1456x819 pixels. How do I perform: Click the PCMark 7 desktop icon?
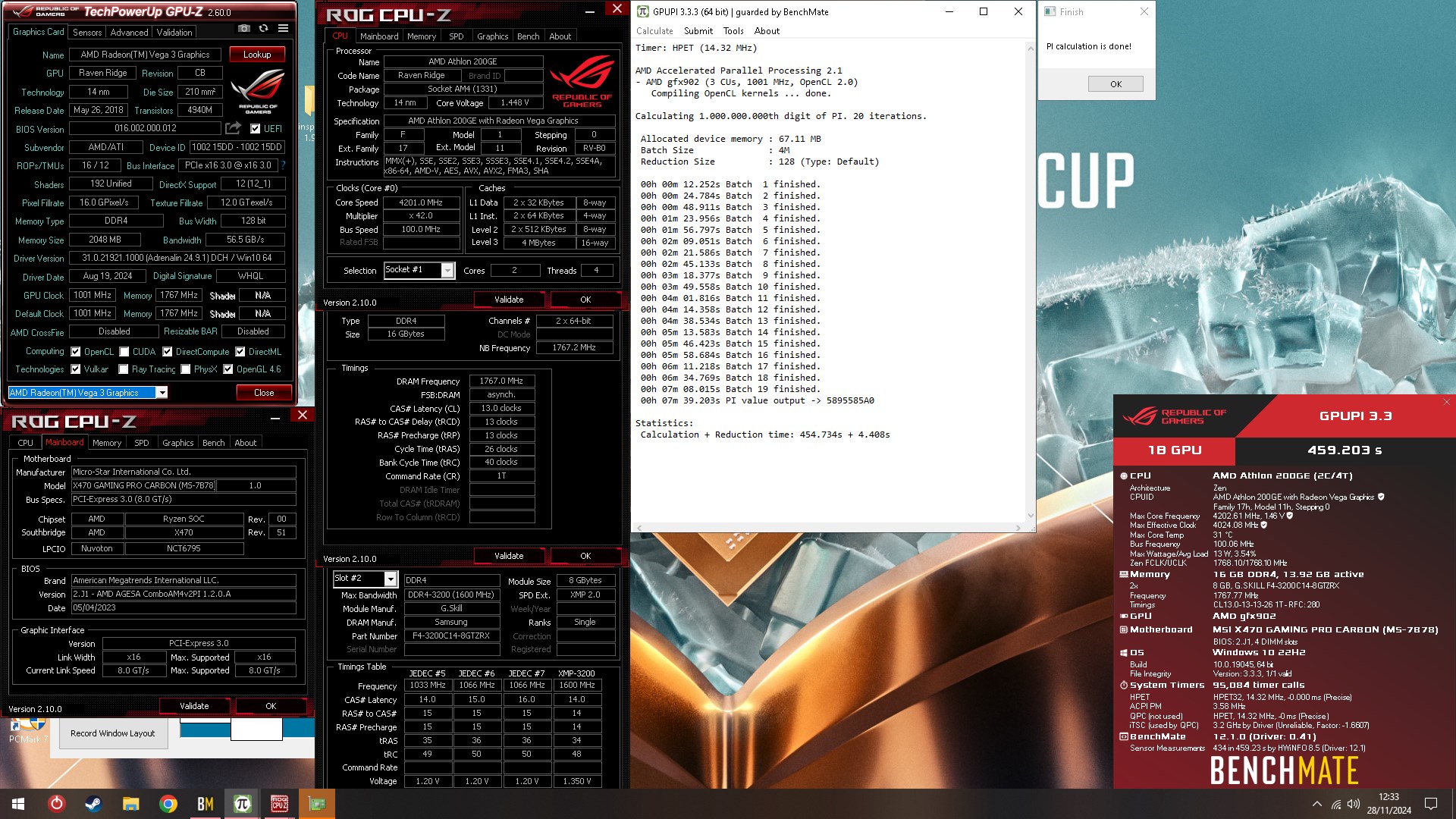click(x=28, y=729)
